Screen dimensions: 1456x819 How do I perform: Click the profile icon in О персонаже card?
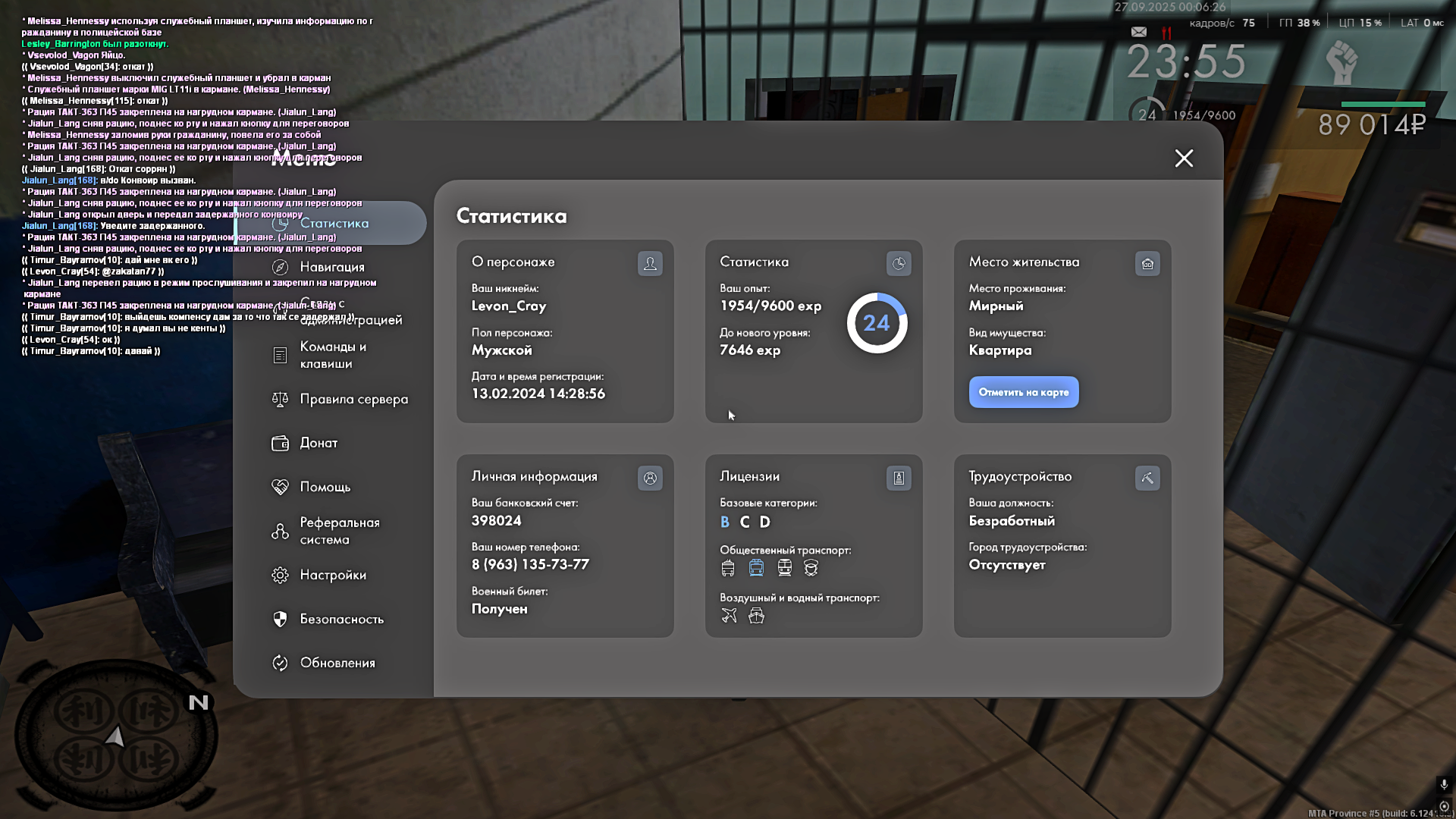click(x=650, y=264)
